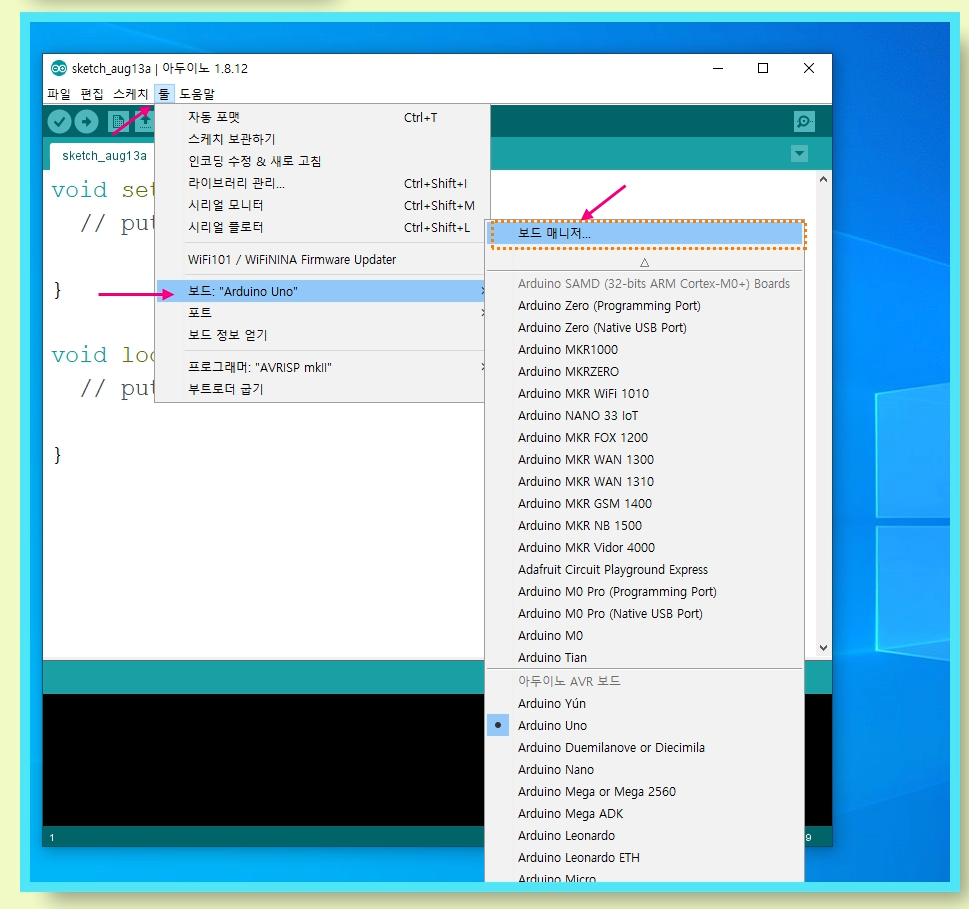
Task: Open the tab options dropdown arrow
Action: click(799, 153)
